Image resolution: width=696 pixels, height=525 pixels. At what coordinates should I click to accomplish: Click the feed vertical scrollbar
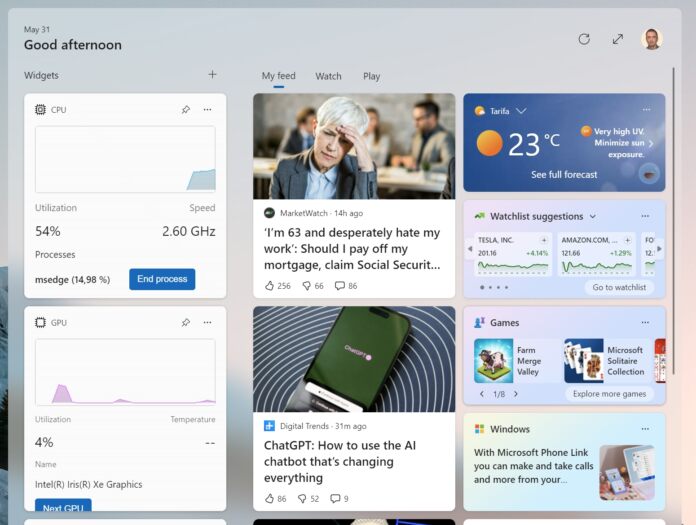point(673,221)
